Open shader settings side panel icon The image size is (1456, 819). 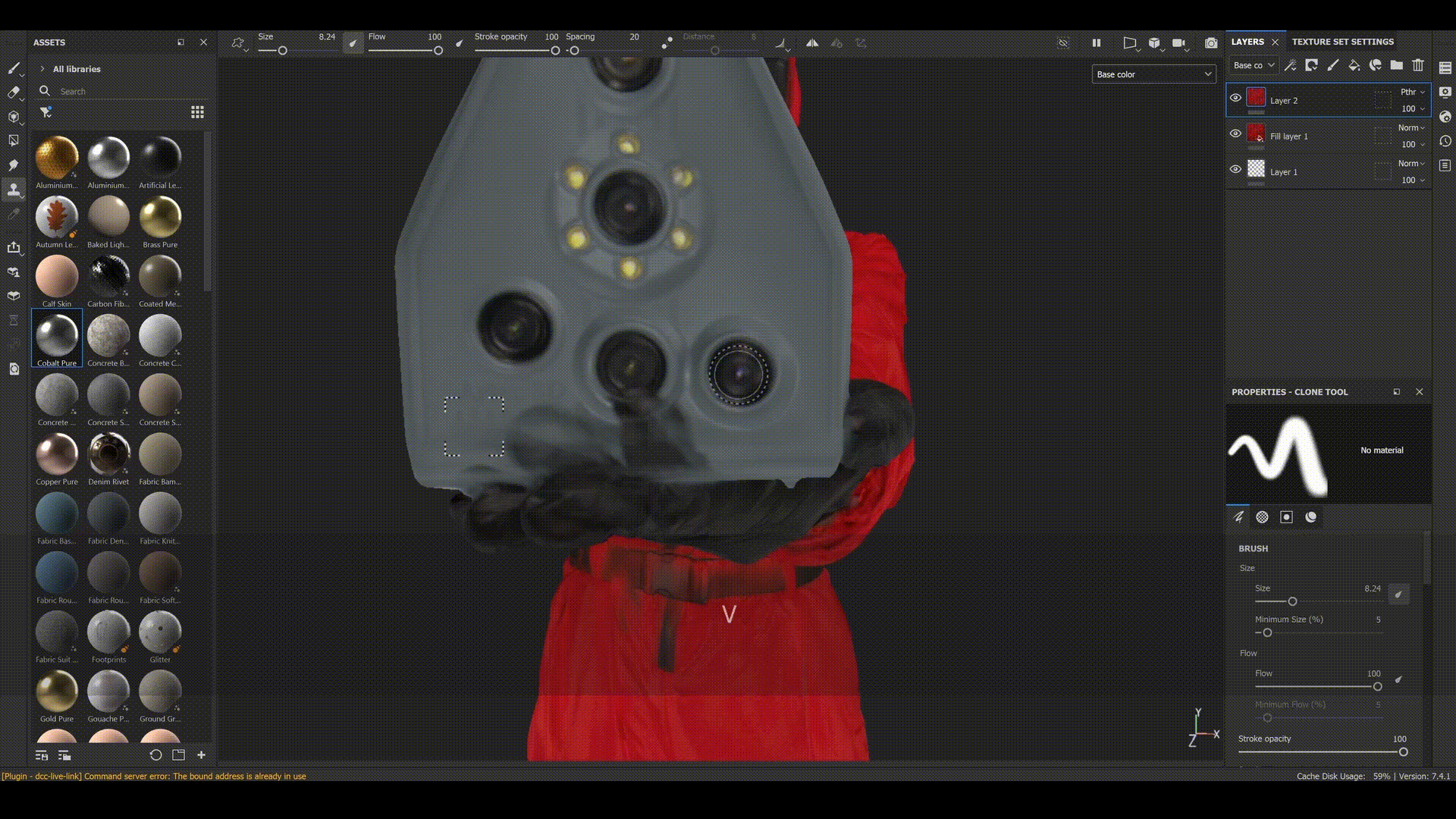(1445, 117)
